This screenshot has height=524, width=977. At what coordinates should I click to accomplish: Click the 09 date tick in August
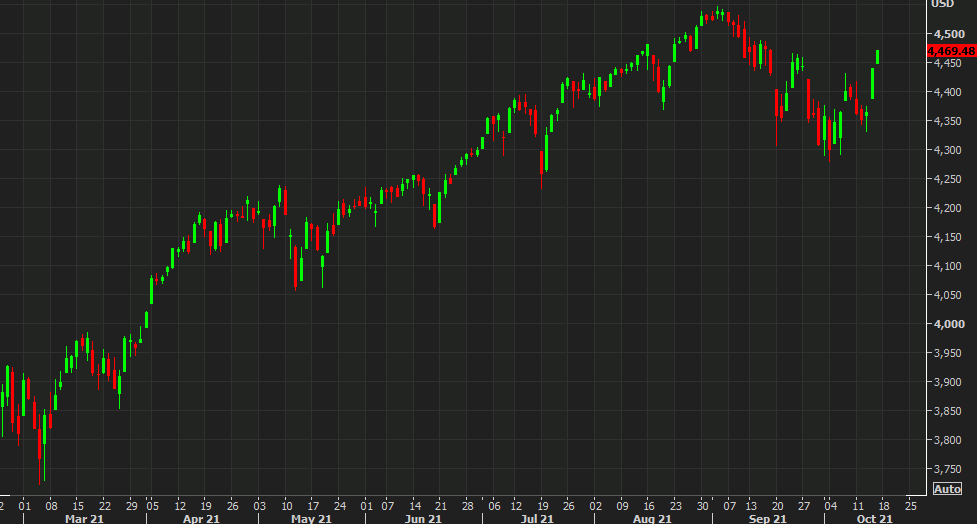[x=622, y=505]
